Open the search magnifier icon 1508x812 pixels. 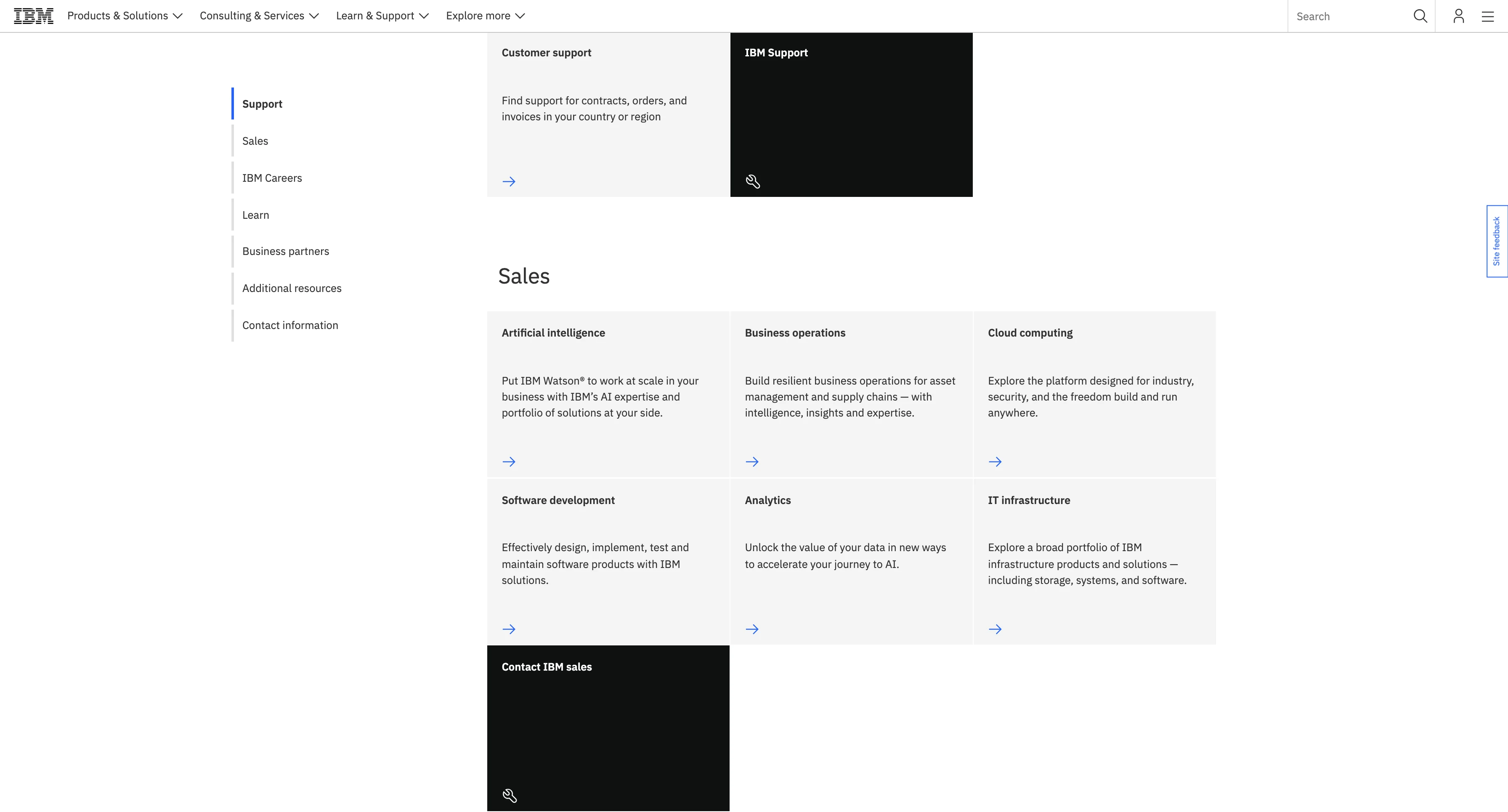1420,16
